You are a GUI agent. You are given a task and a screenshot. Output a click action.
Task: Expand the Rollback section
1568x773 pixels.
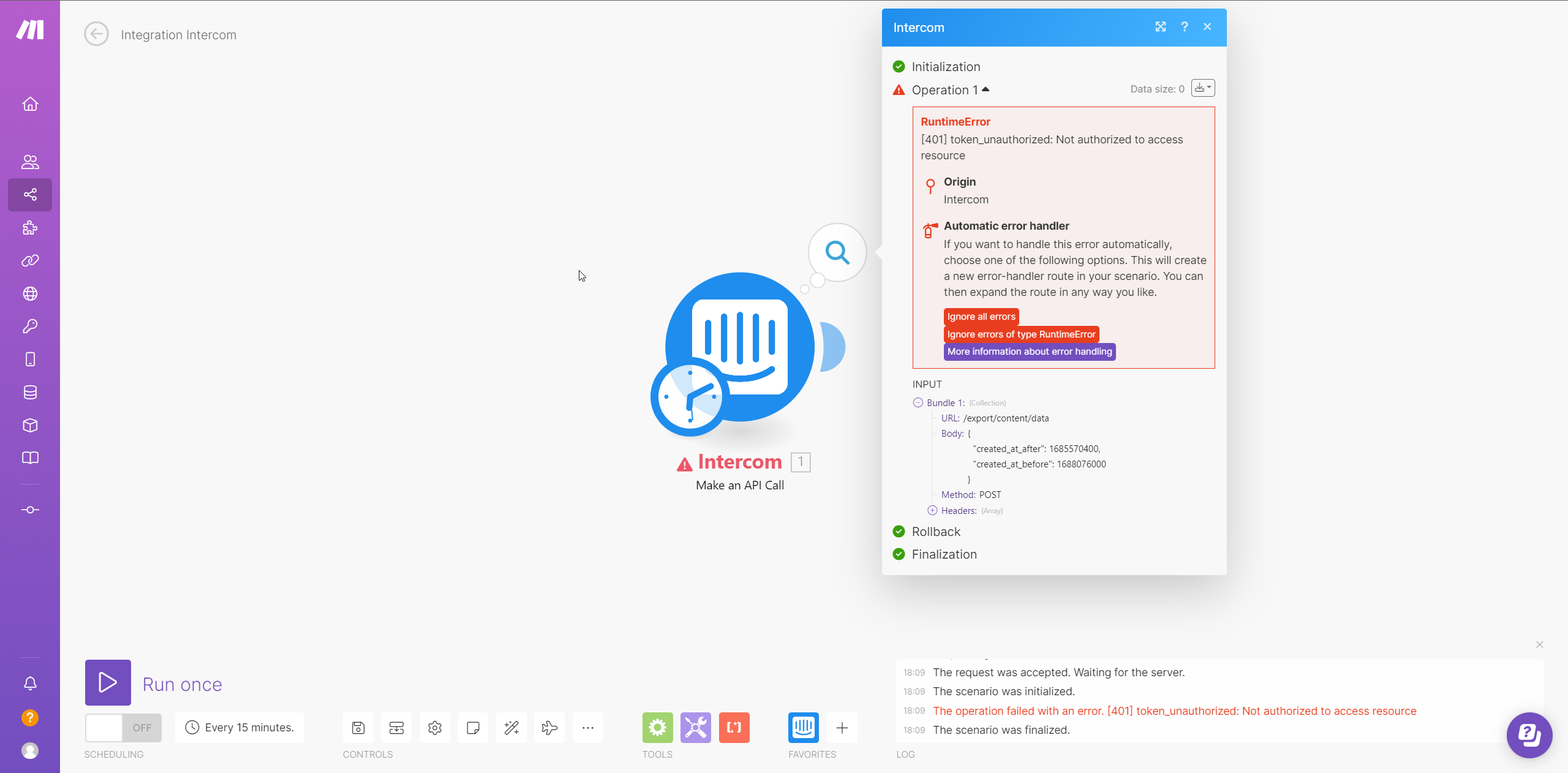(936, 532)
